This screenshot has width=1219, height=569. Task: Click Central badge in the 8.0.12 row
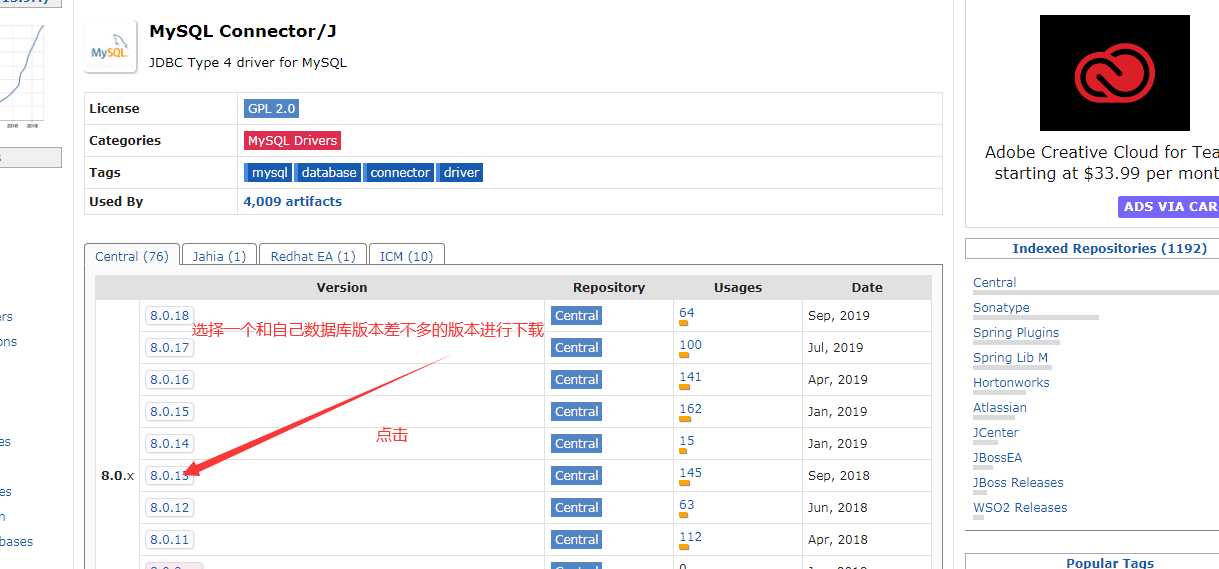click(577, 507)
